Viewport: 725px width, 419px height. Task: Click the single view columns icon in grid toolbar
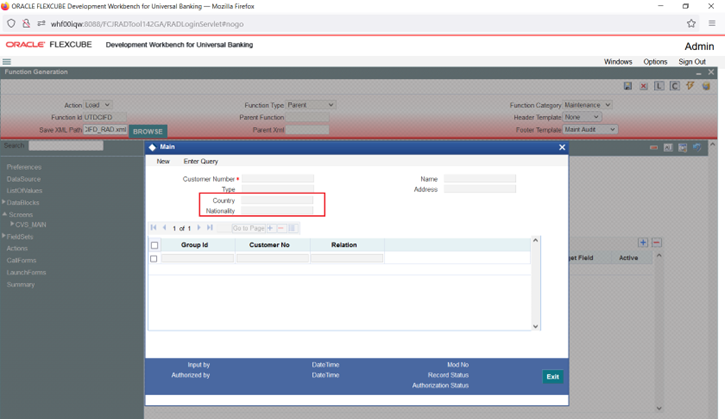[x=292, y=228]
